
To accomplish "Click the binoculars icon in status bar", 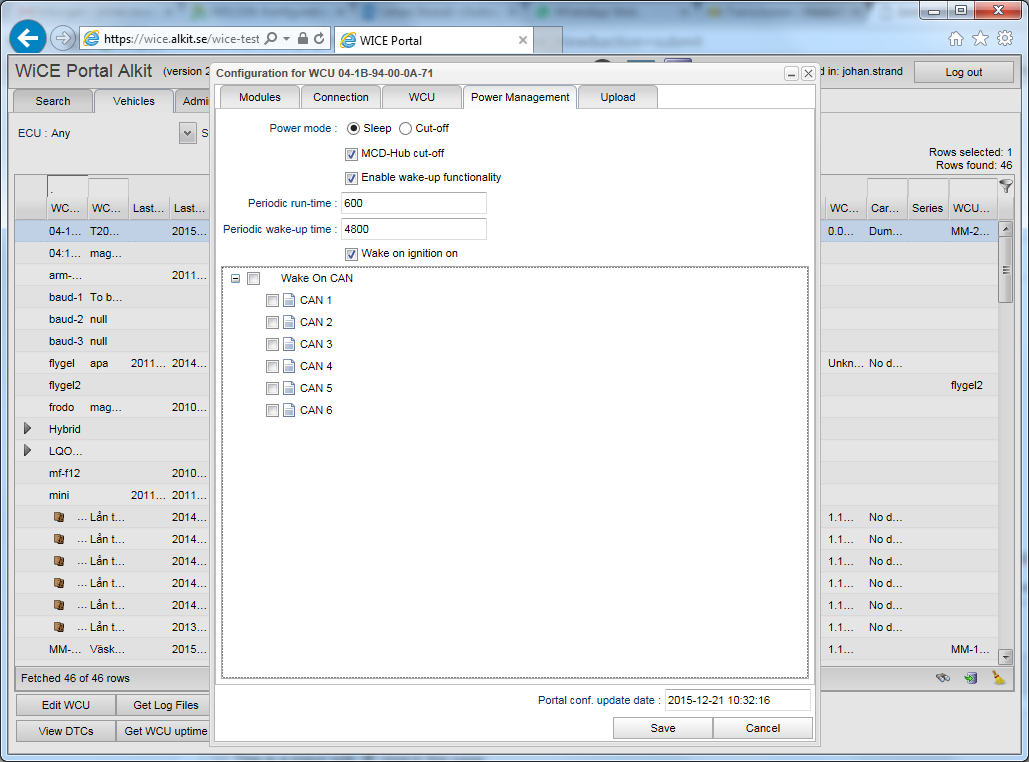I will (x=942, y=677).
